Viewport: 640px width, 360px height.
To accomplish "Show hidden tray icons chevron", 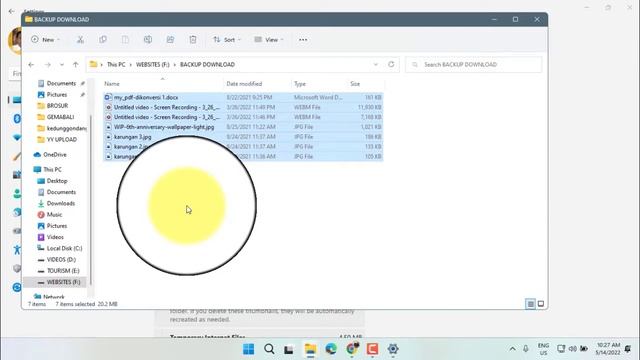I will pos(512,349).
